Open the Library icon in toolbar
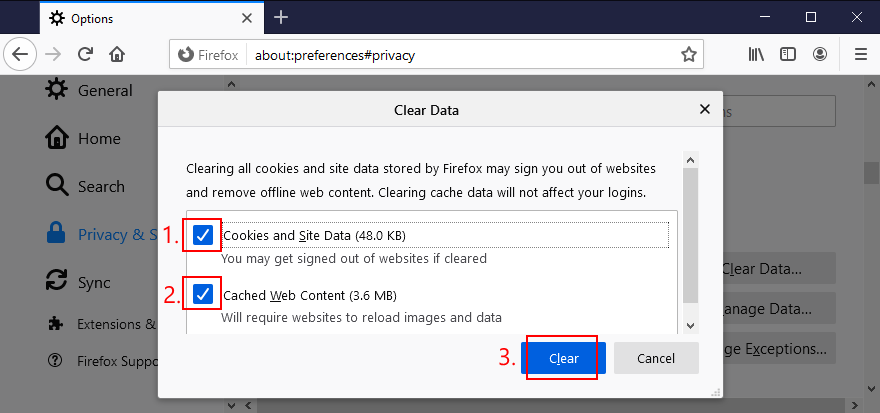 click(x=755, y=54)
